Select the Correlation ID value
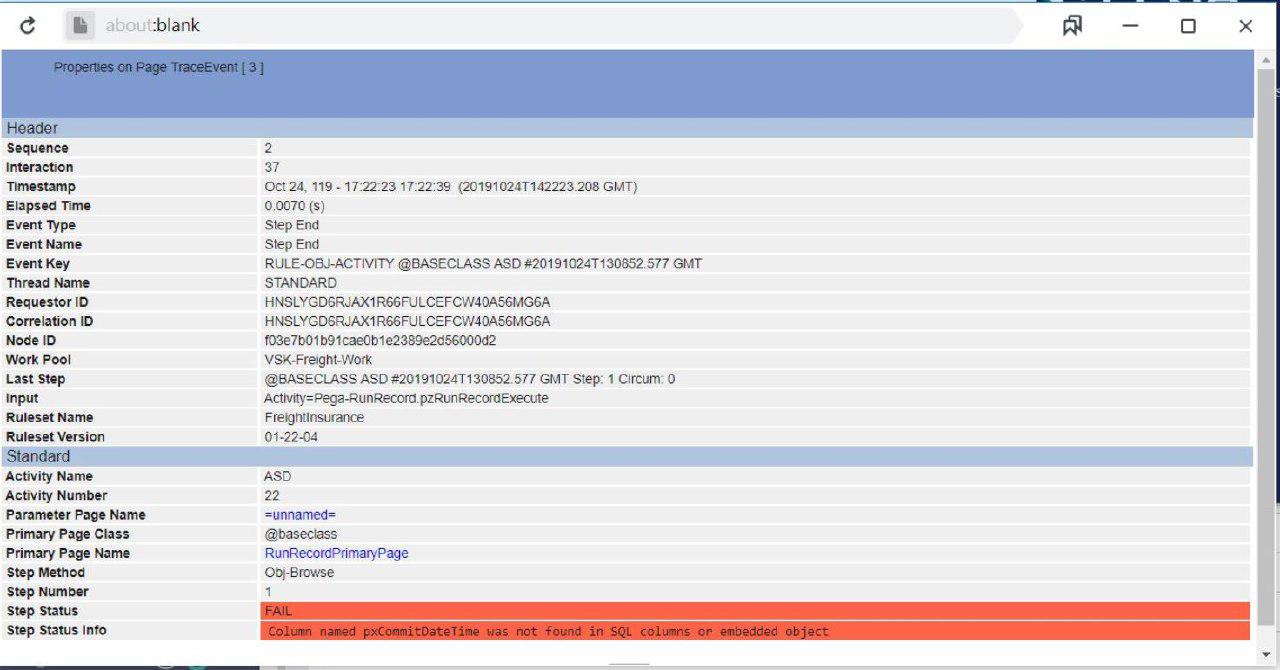1280x670 pixels. point(407,321)
